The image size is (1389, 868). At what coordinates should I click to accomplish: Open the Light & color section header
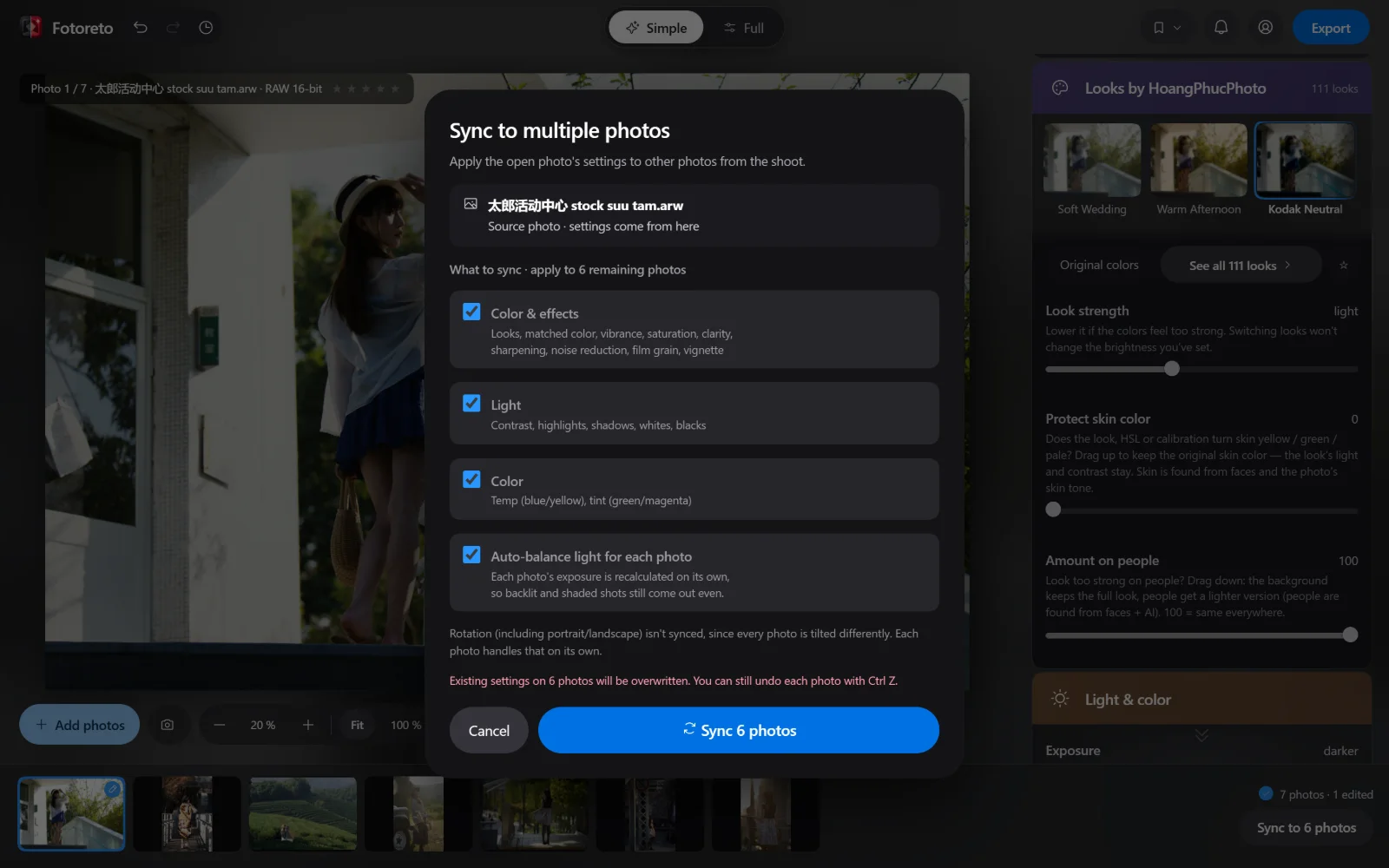tap(1201, 699)
